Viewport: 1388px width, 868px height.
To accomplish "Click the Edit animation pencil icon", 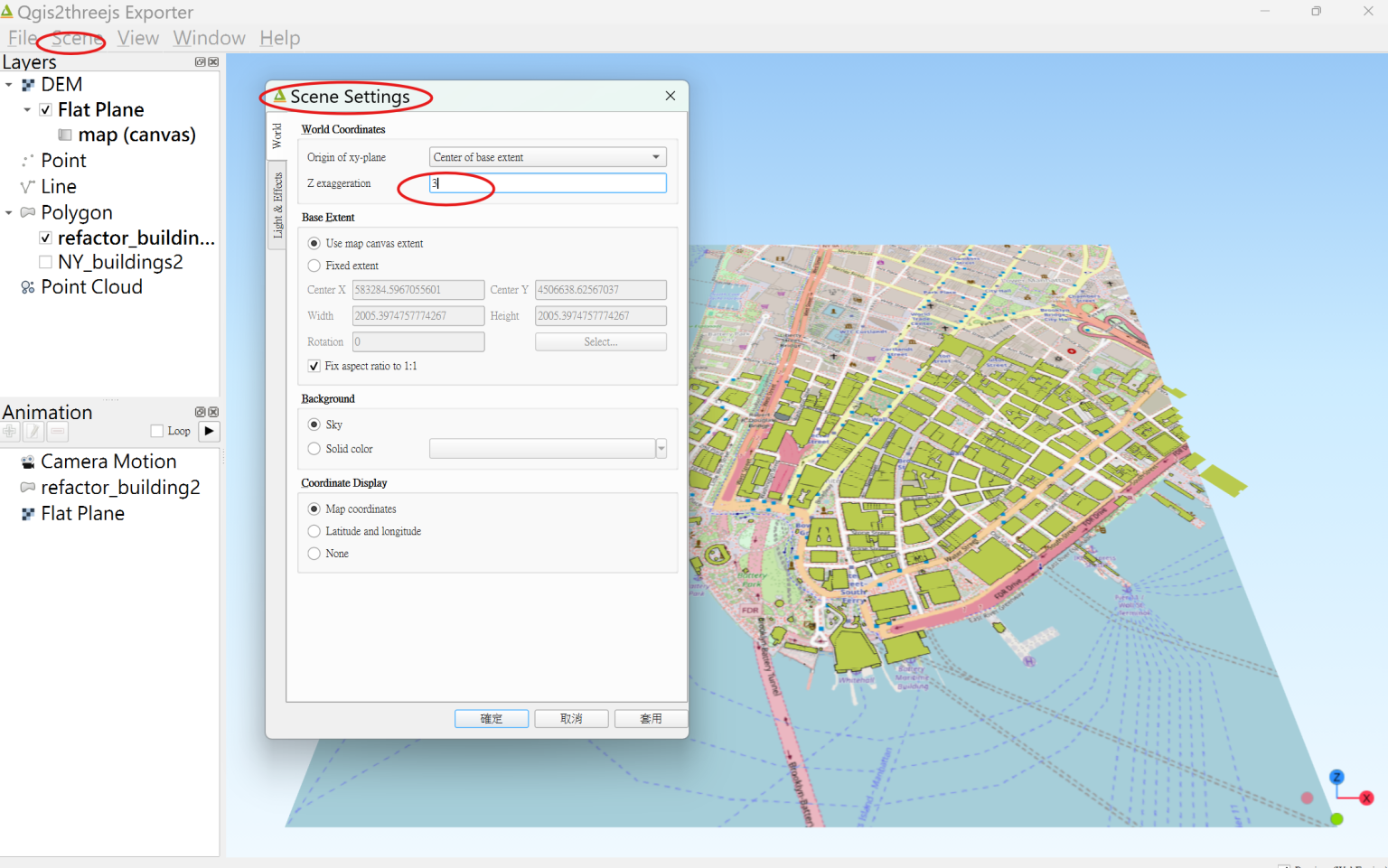I will 33,431.
